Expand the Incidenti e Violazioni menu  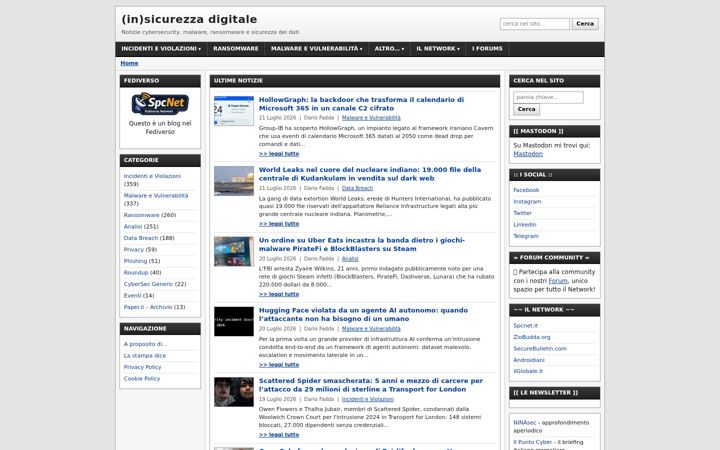[161, 49]
